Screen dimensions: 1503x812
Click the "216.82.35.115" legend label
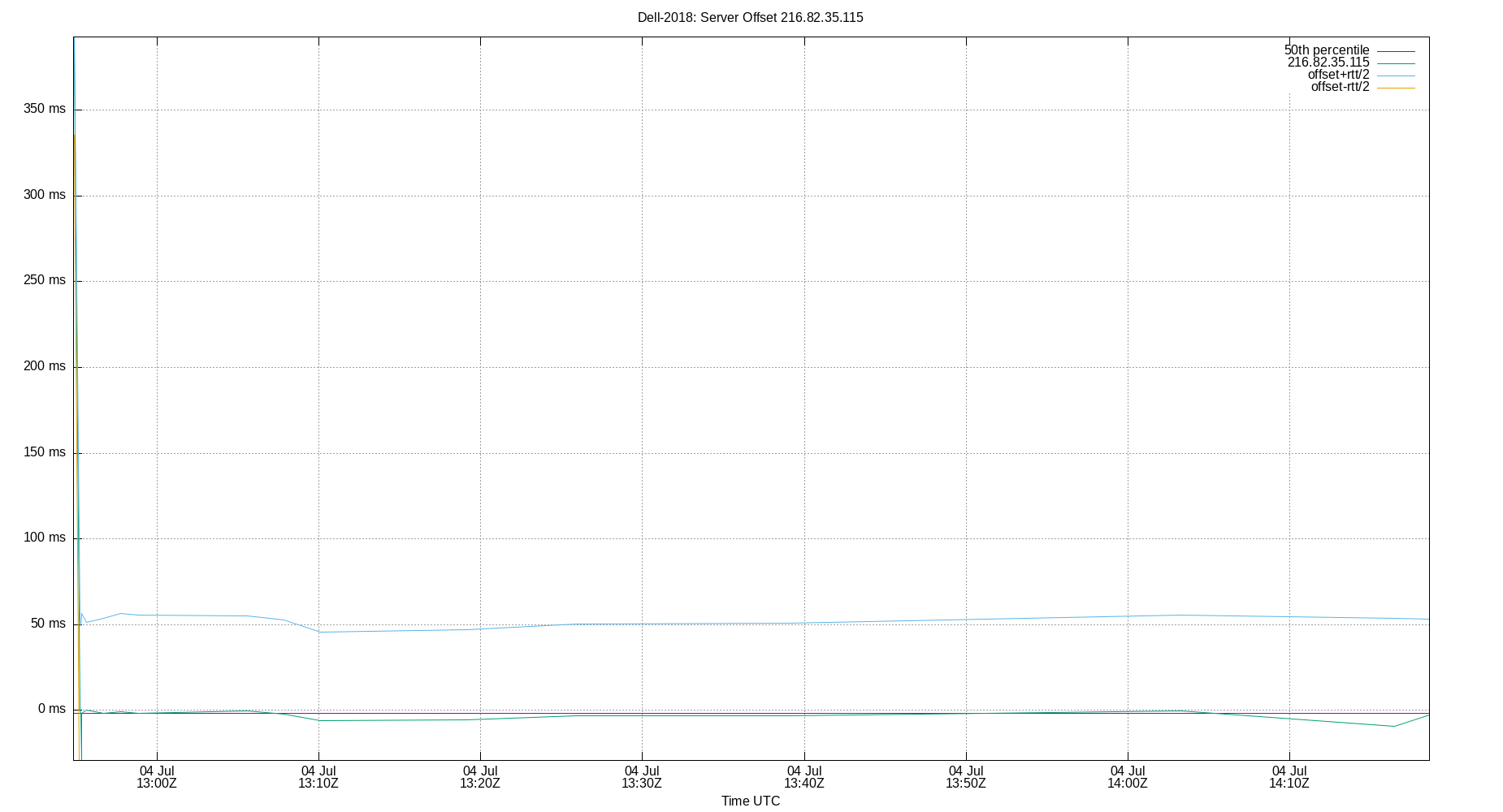pyautogui.click(x=1328, y=63)
